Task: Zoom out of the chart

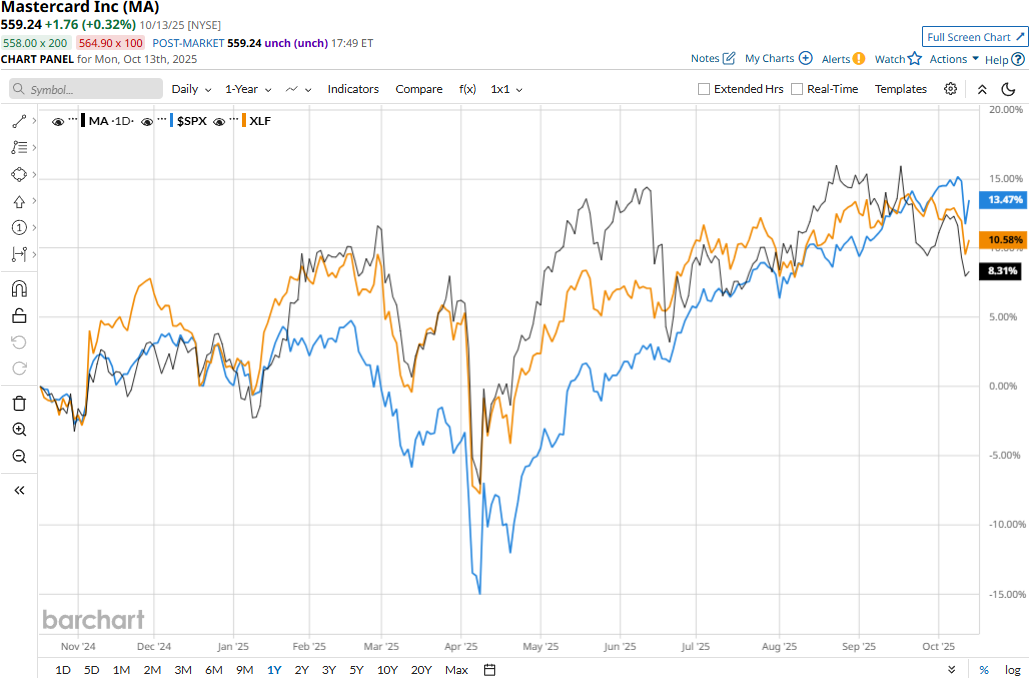Action: click(x=19, y=457)
